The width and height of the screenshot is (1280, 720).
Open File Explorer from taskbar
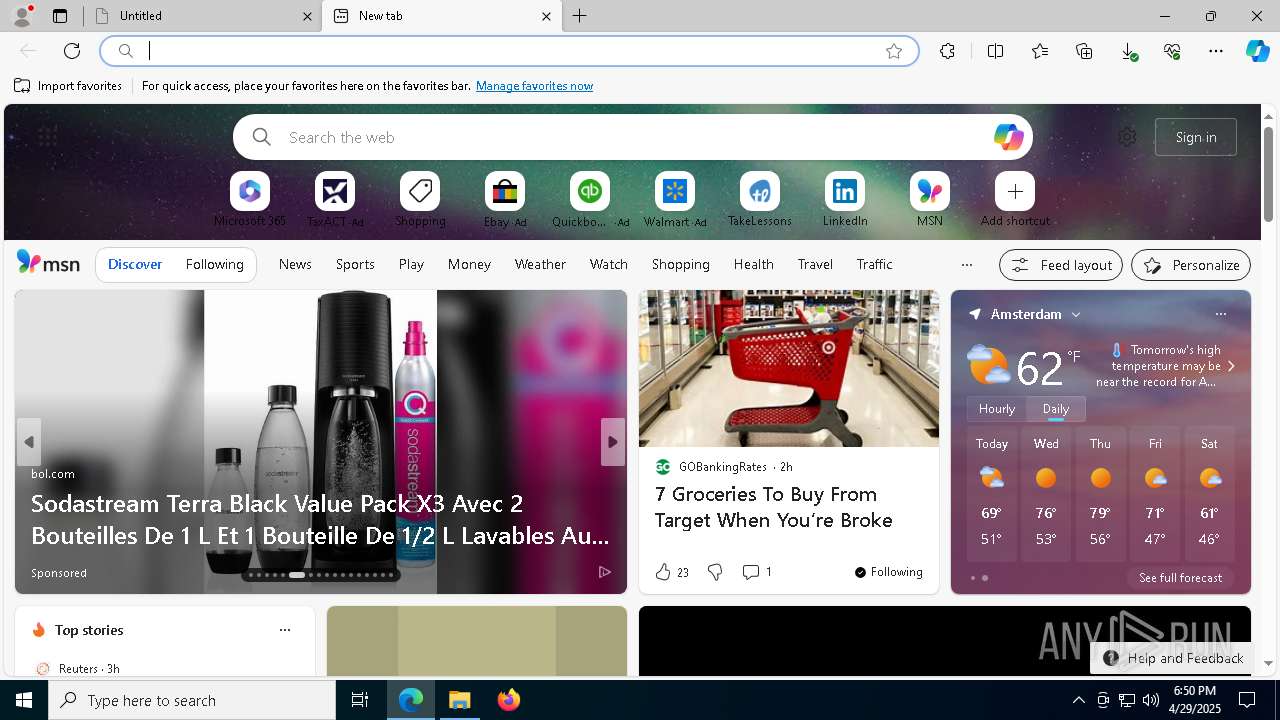pos(460,700)
